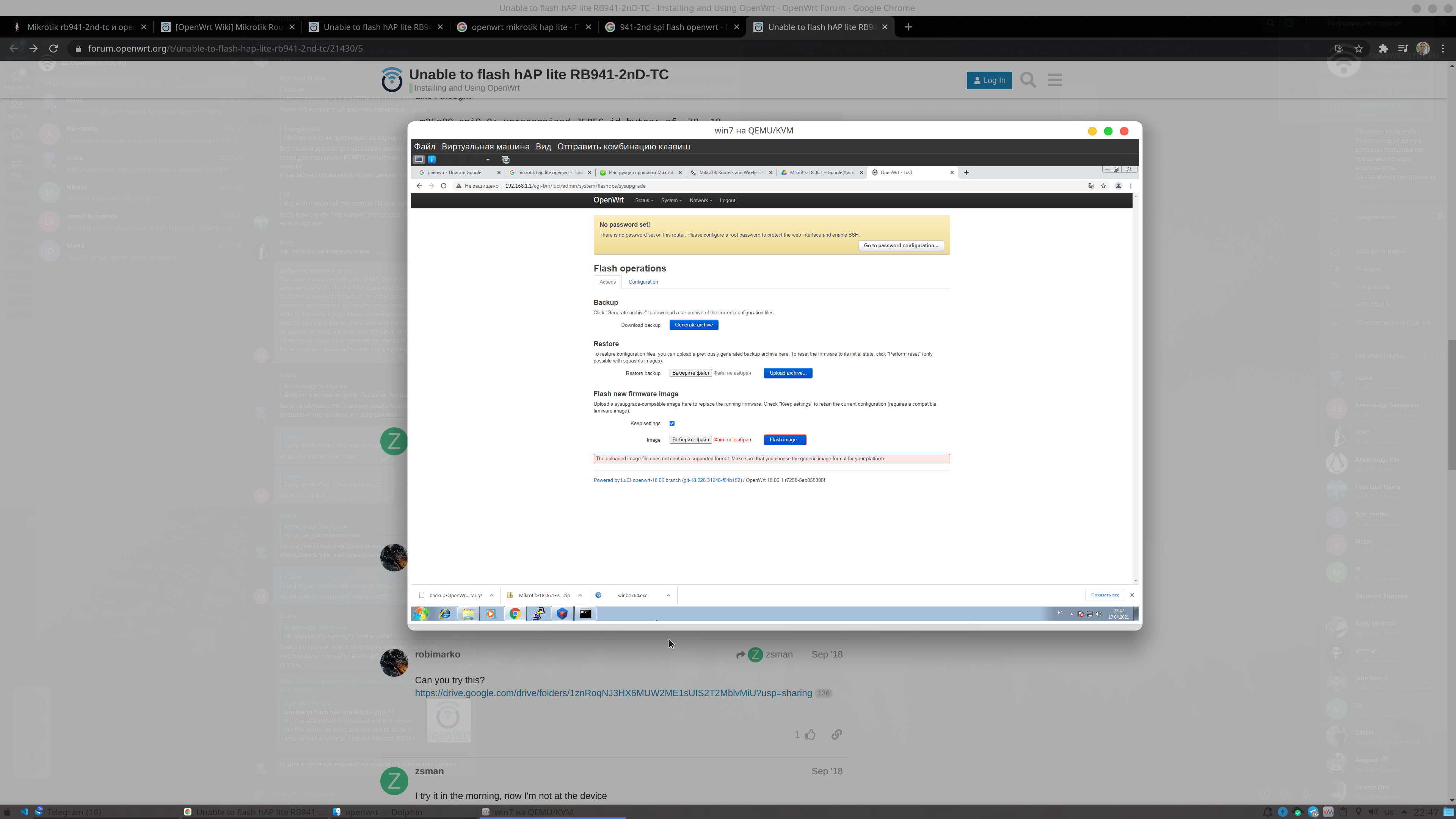Click the search magnifier on OpenWrt forum
Image resolution: width=1456 pixels, height=819 pixels.
click(x=1028, y=80)
